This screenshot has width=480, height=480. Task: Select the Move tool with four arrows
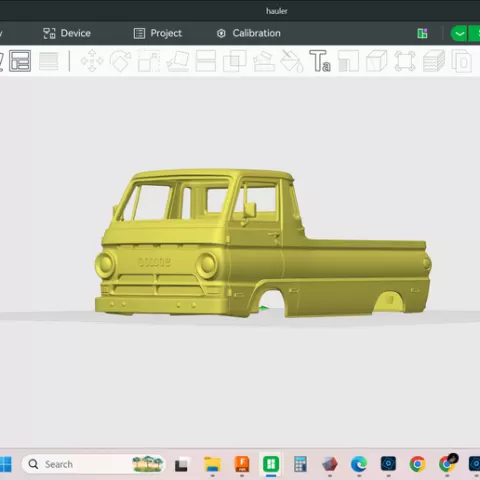92,61
